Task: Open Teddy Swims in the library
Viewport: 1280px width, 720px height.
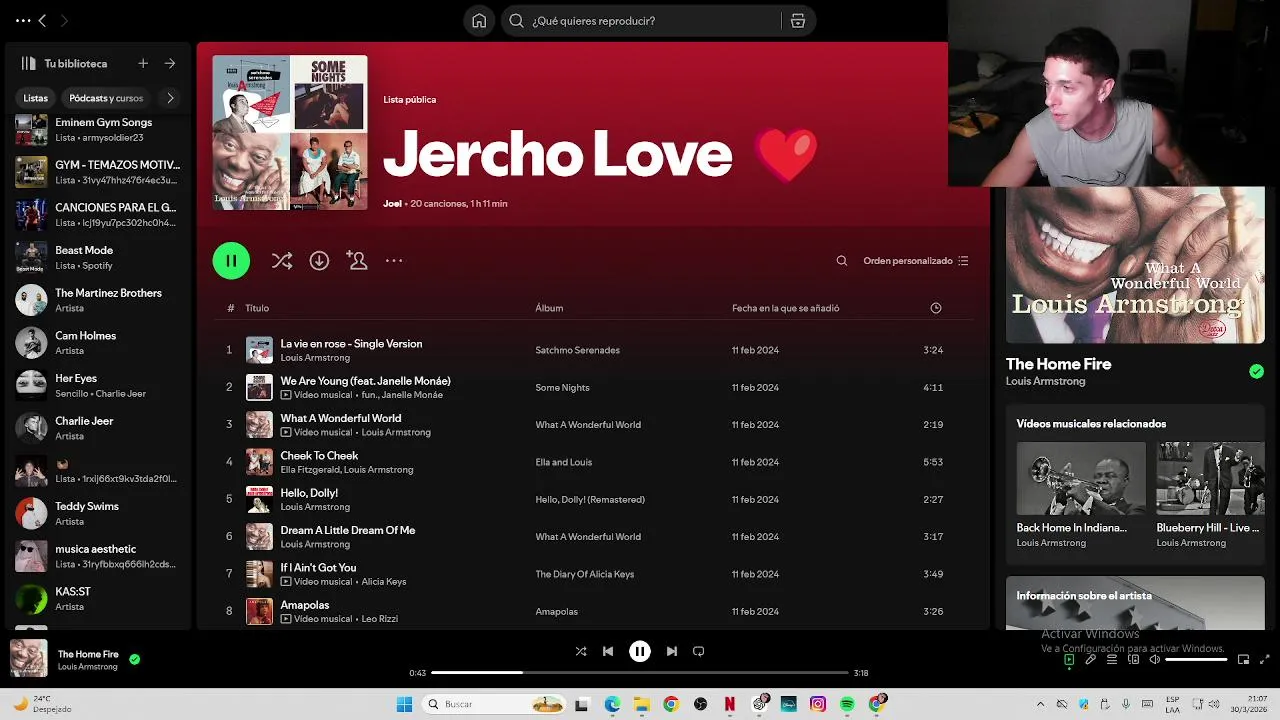Action: 97,513
